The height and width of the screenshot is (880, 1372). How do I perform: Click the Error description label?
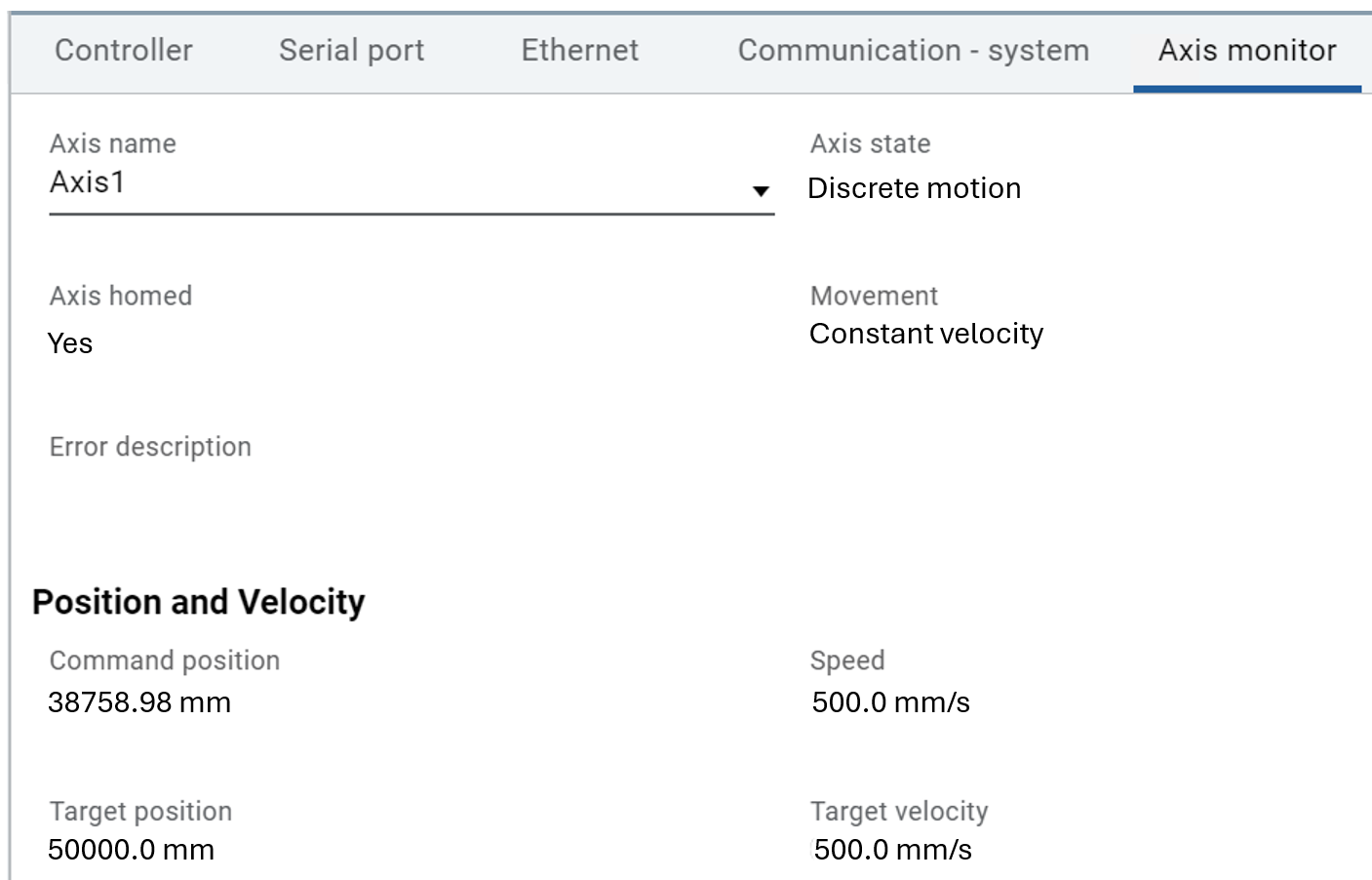(x=150, y=447)
